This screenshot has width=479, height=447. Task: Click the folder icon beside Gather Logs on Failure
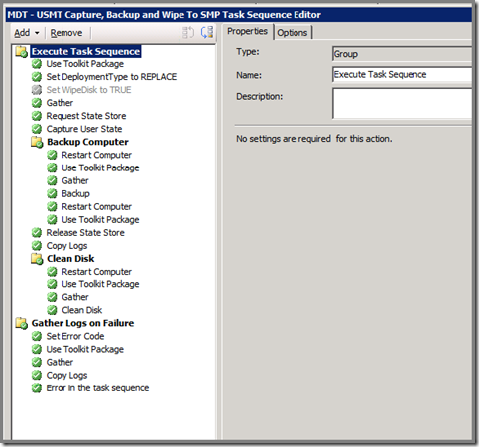[22, 323]
